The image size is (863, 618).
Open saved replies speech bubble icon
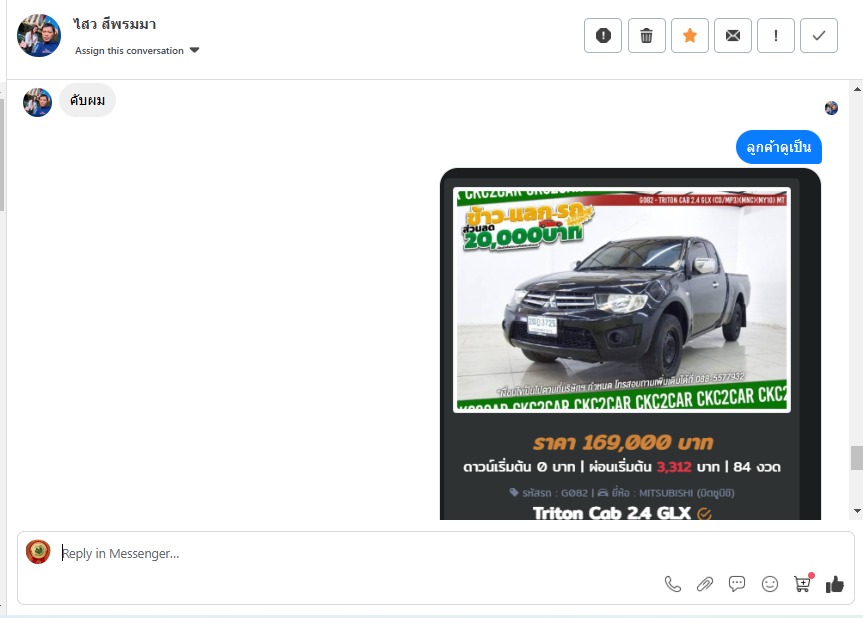pyautogui.click(x=736, y=584)
